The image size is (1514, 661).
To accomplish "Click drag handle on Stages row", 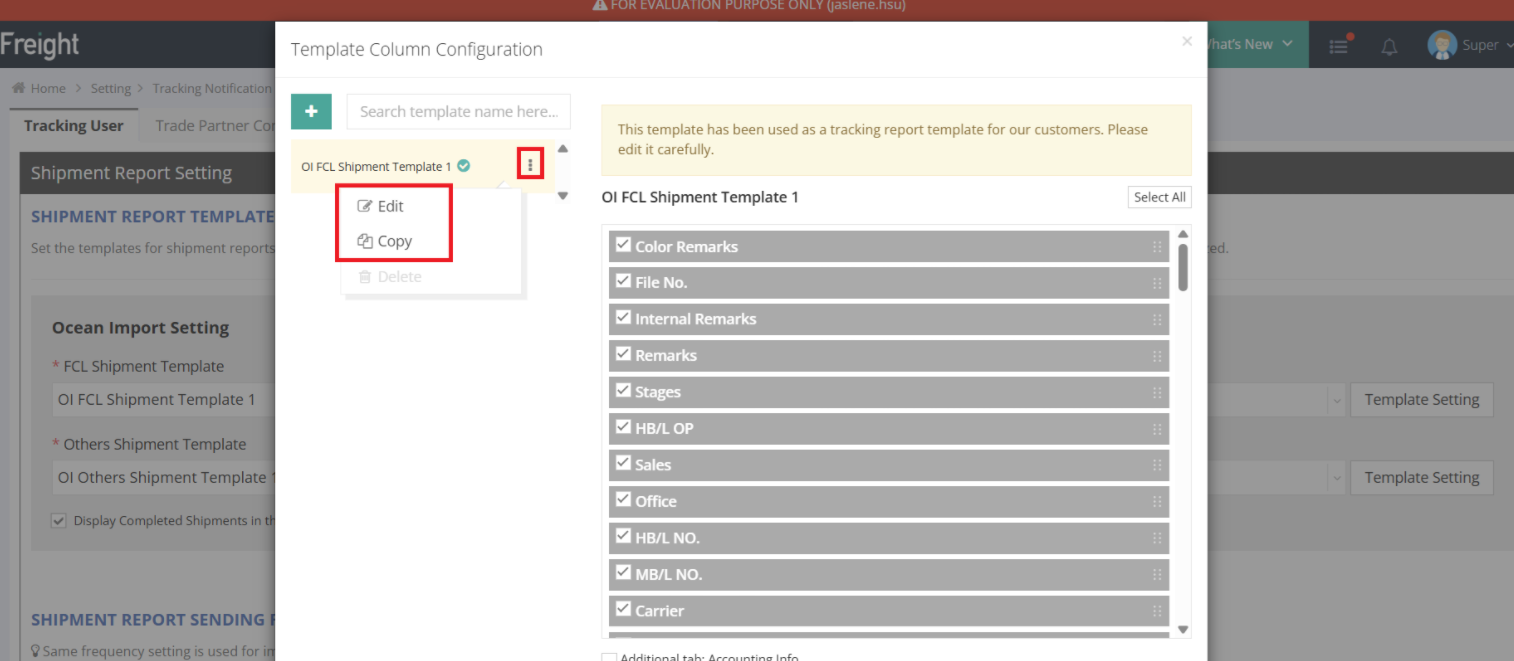I will tap(1157, 392).
